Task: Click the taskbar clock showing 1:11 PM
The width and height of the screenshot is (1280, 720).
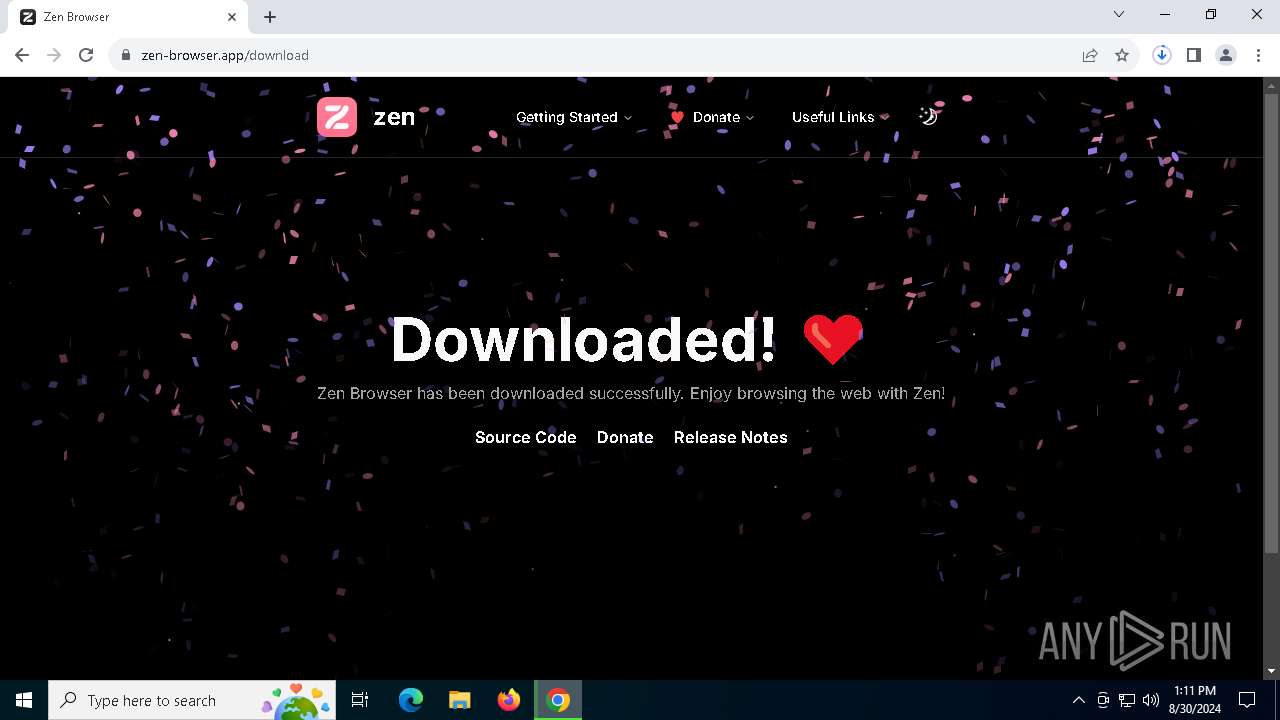Action: click(x=1195, y=700)
